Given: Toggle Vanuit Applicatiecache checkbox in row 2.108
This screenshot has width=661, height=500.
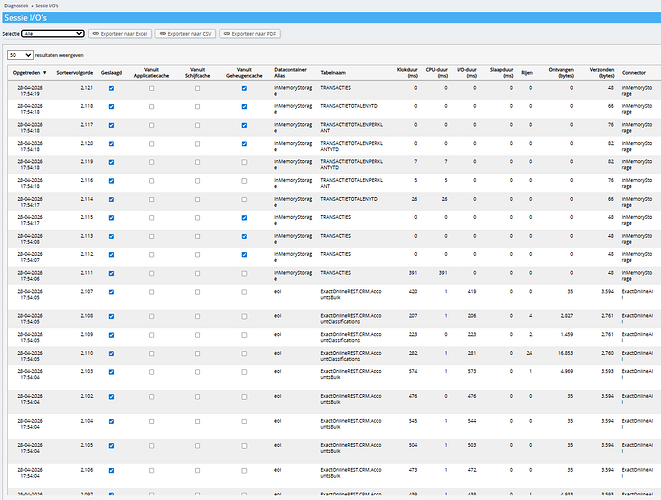Looking at the screenshot, I should (151, 317).
